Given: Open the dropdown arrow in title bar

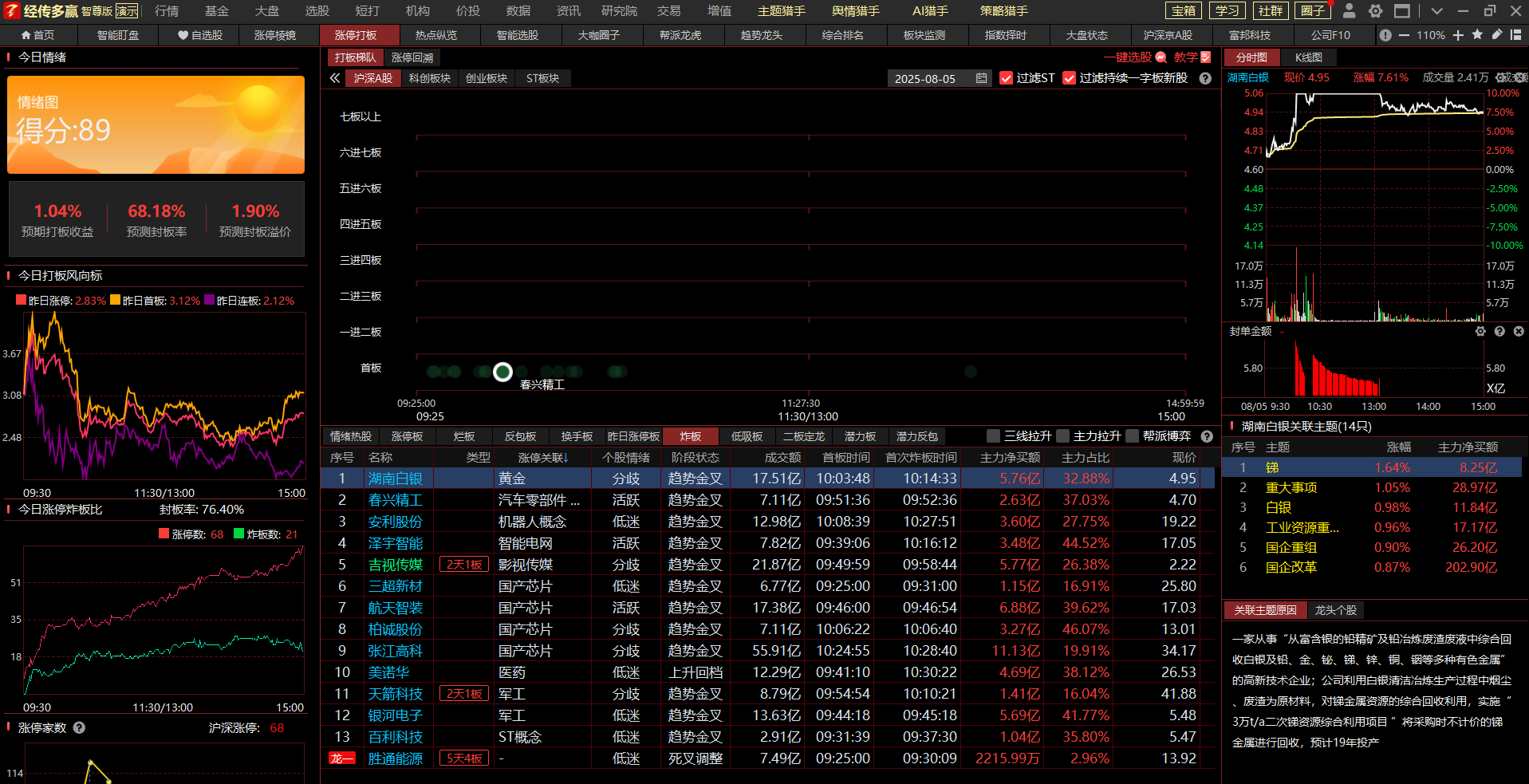Looking at the screenshot, I should 1436,11.
